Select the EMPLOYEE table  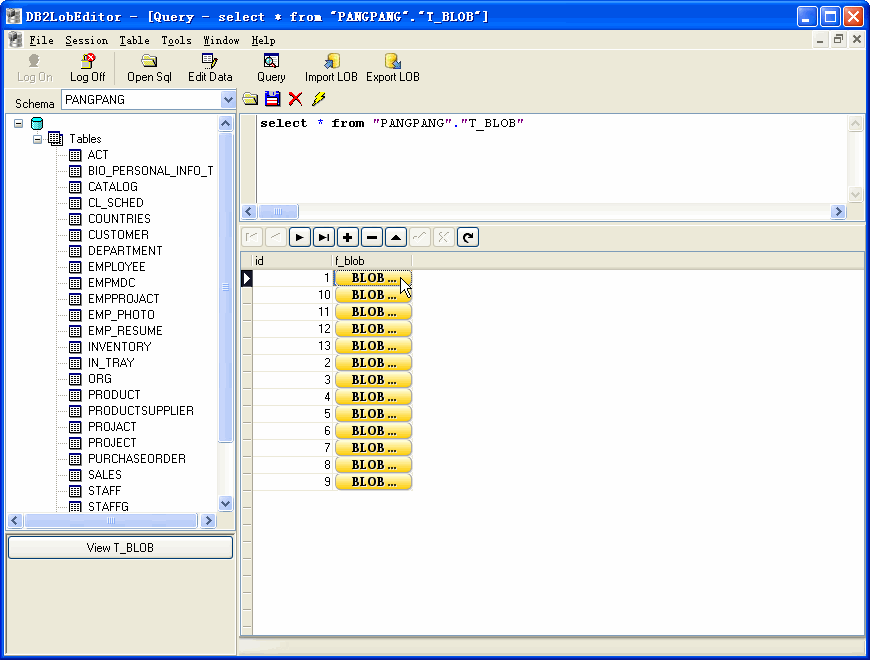pyautogui.click(x=117, y=267)
